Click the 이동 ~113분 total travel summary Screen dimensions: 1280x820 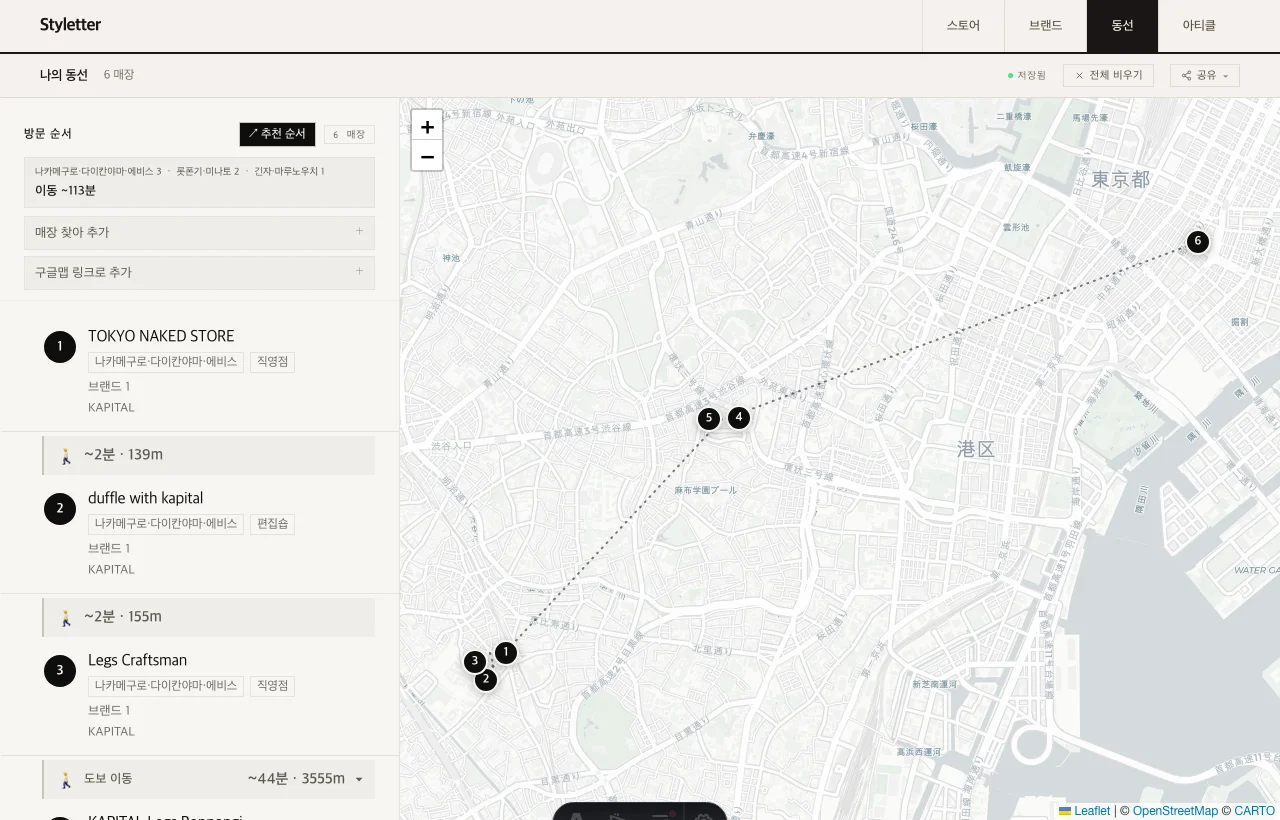(65, 190)
